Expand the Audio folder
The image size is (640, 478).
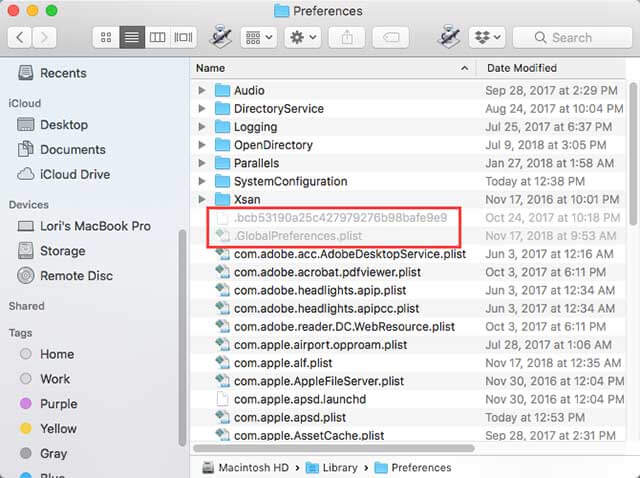(202, 90)
